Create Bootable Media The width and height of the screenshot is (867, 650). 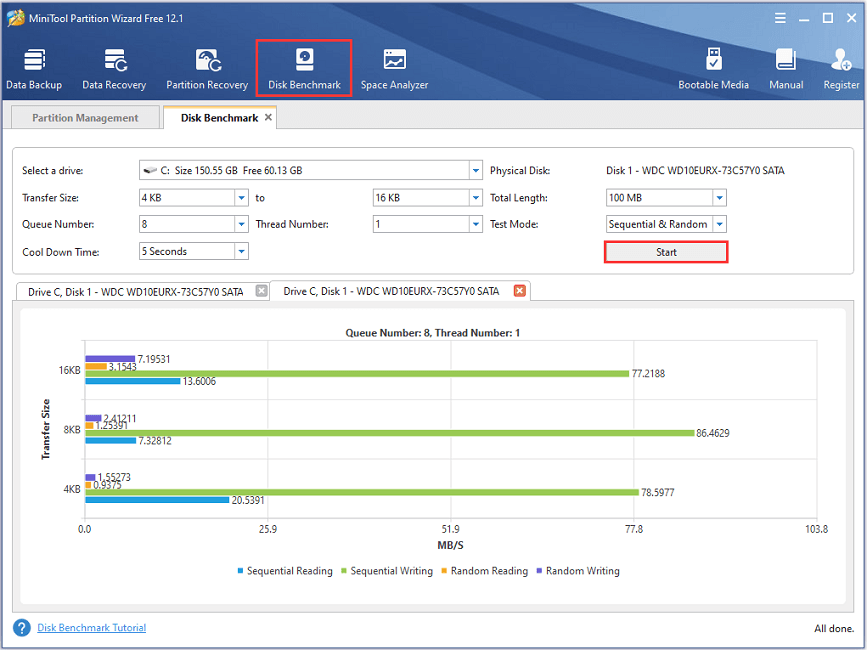coord(713,69)
